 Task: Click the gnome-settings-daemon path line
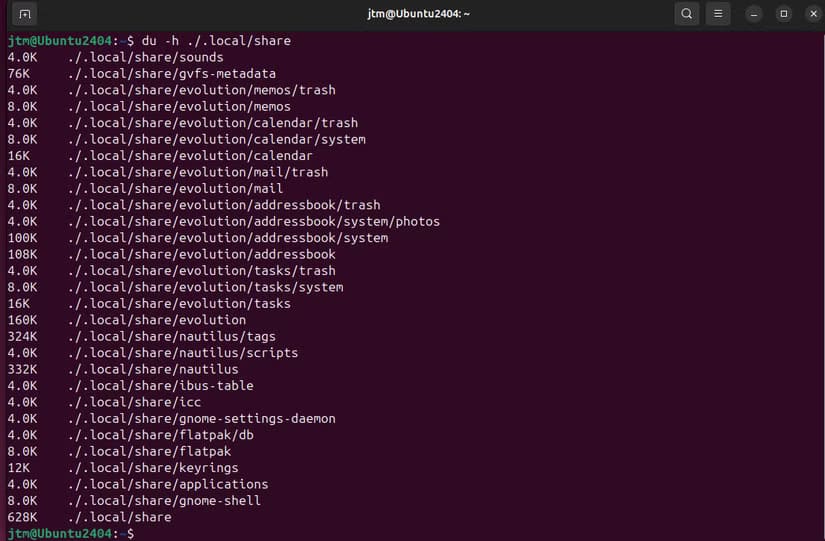pos(202,418)
